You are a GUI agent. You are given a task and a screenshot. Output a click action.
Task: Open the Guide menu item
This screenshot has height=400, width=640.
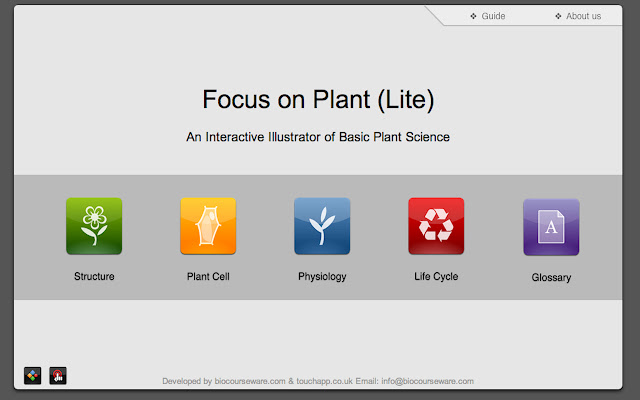[x=493, y=16]
